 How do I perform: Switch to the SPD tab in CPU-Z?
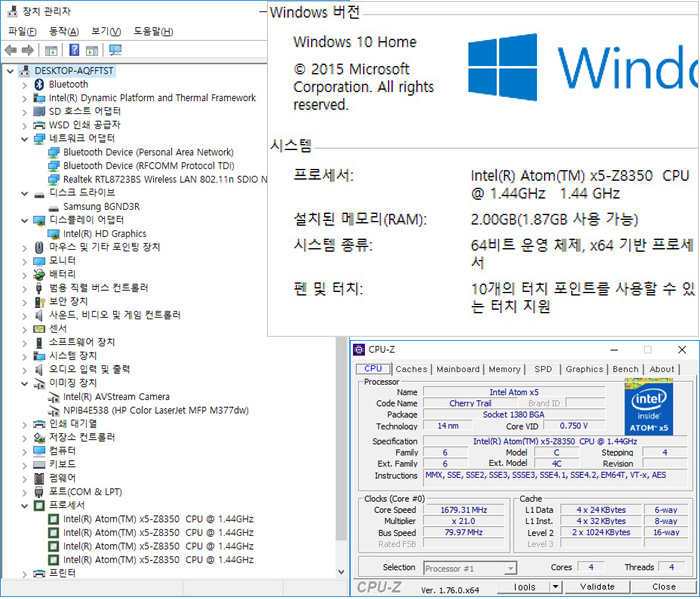pos(543,369)
